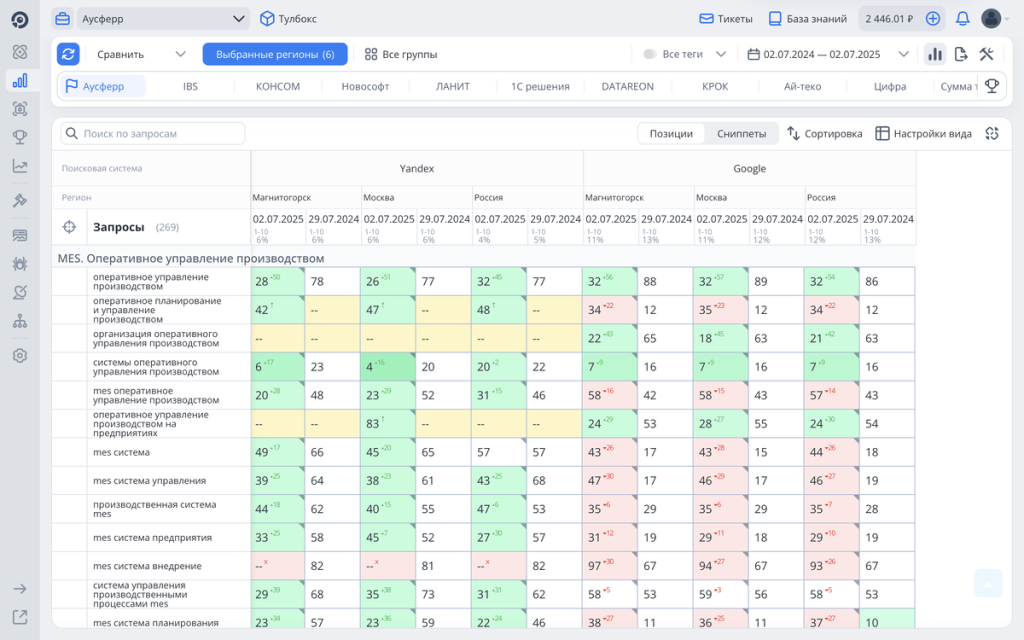The width and height of the screenshot is (1024, 640).
Task: Expand the Все теги dropdown arrow
Action: 721,54
